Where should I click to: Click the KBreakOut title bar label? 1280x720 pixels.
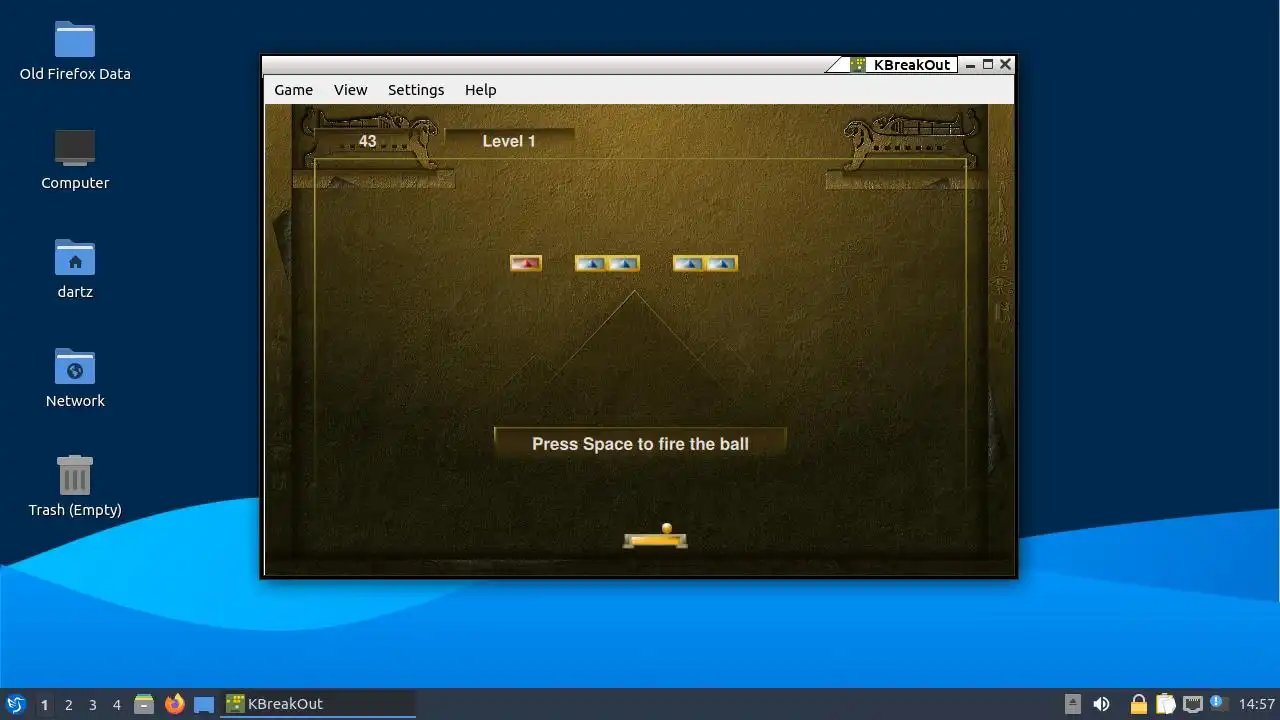[911, 65]
